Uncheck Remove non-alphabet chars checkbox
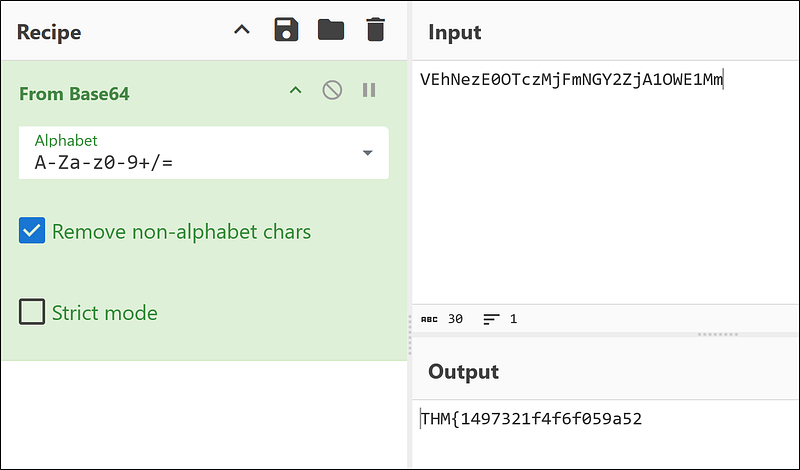The image size is (800, 470). click(33, 232)
